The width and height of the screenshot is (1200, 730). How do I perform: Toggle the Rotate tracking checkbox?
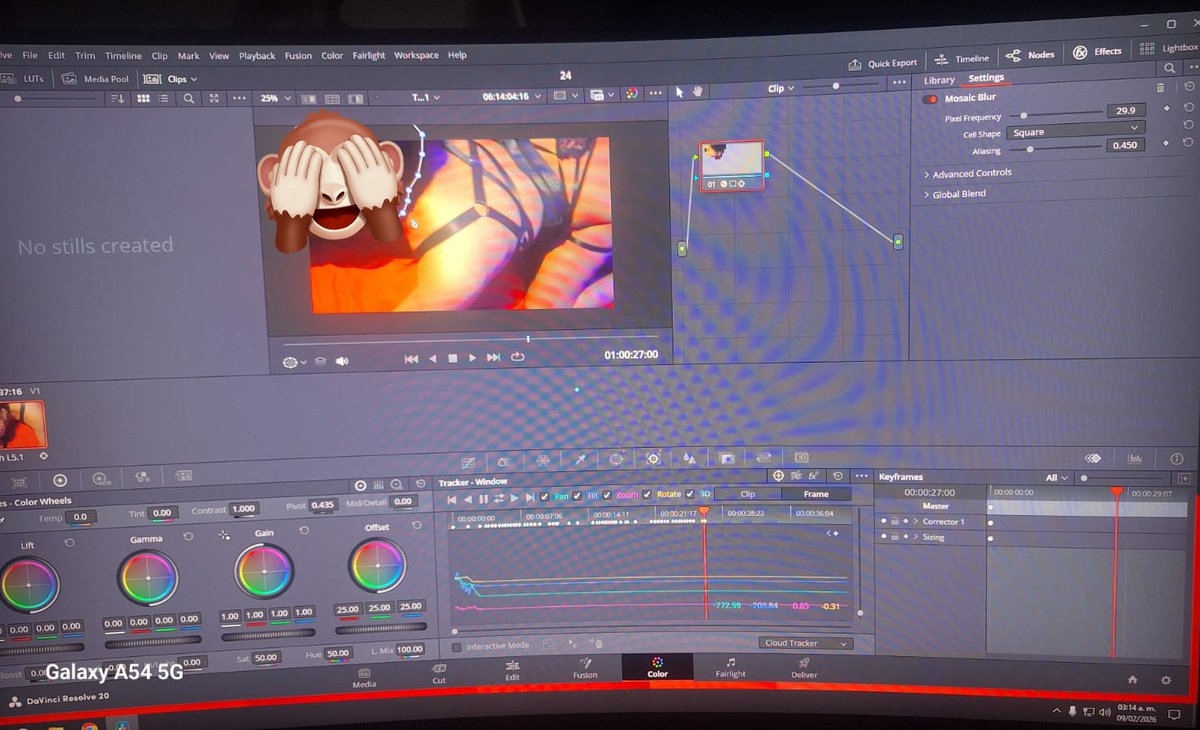tap(647, 495)
